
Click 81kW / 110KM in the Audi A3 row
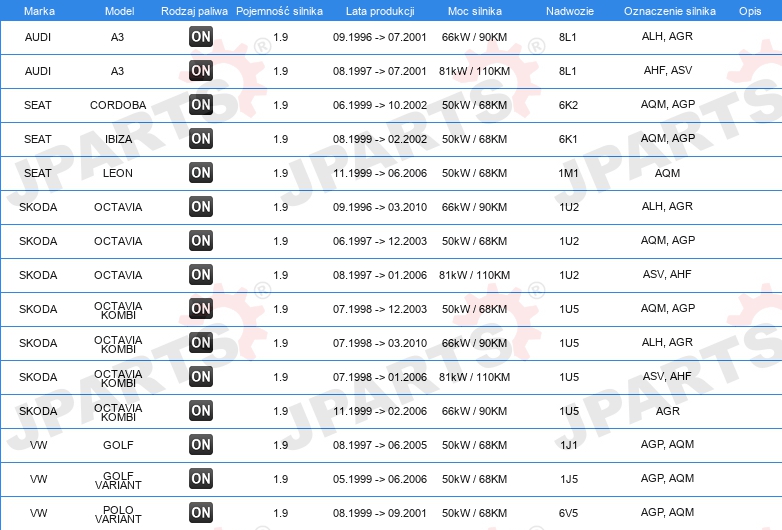point(474,71)
